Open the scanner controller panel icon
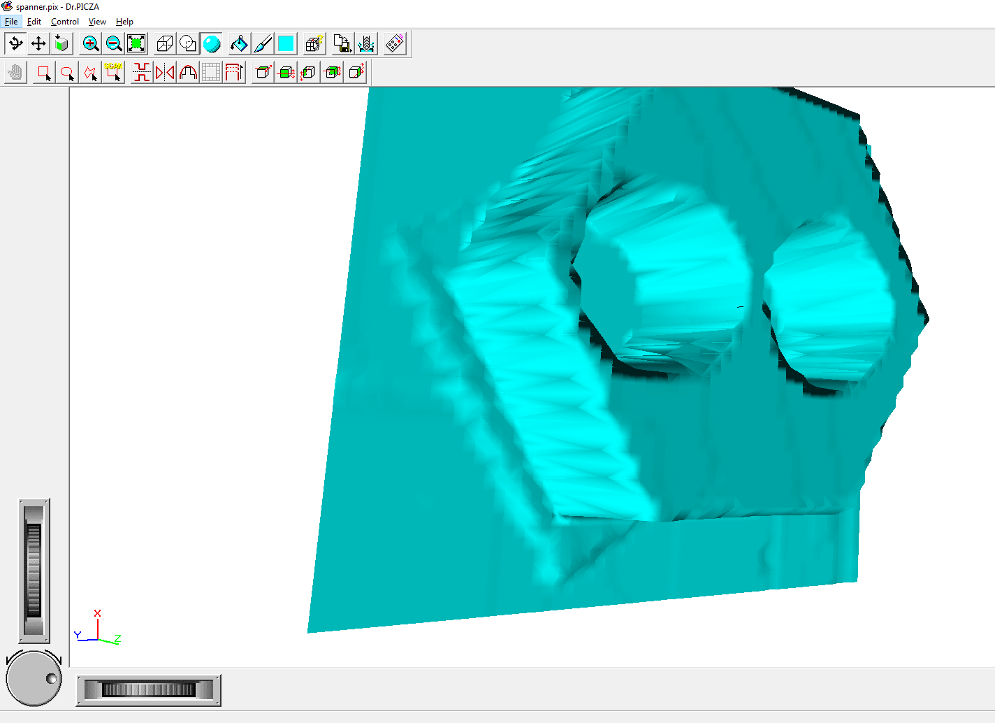Viewport: 995px width, 723px height. [395, 43]
